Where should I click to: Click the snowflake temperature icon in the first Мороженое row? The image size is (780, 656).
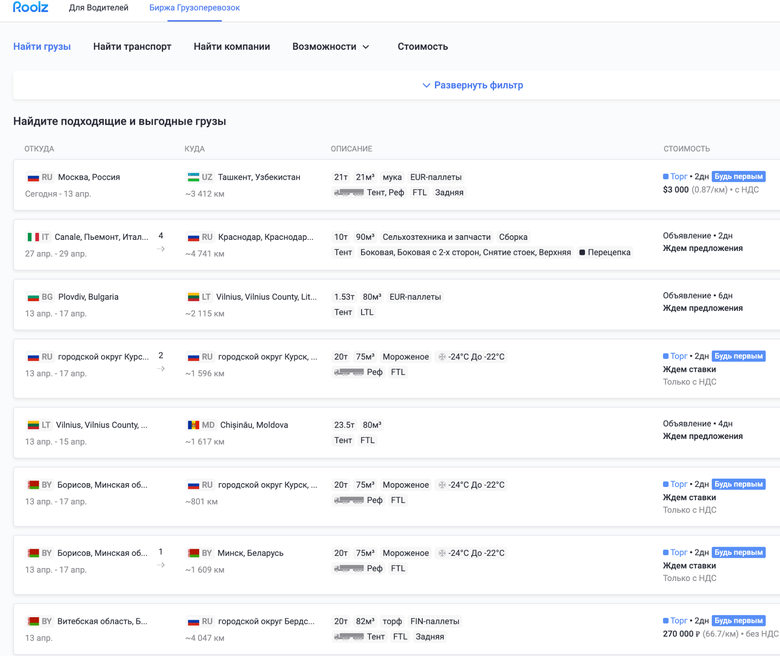443,357
